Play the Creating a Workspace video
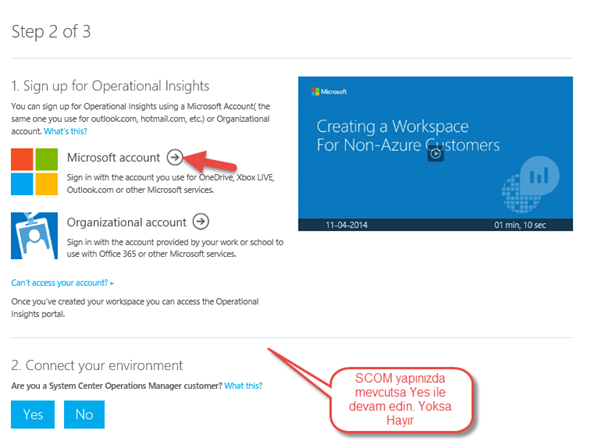Viewport: 605px width, 445px height. (x=436, y=154)
